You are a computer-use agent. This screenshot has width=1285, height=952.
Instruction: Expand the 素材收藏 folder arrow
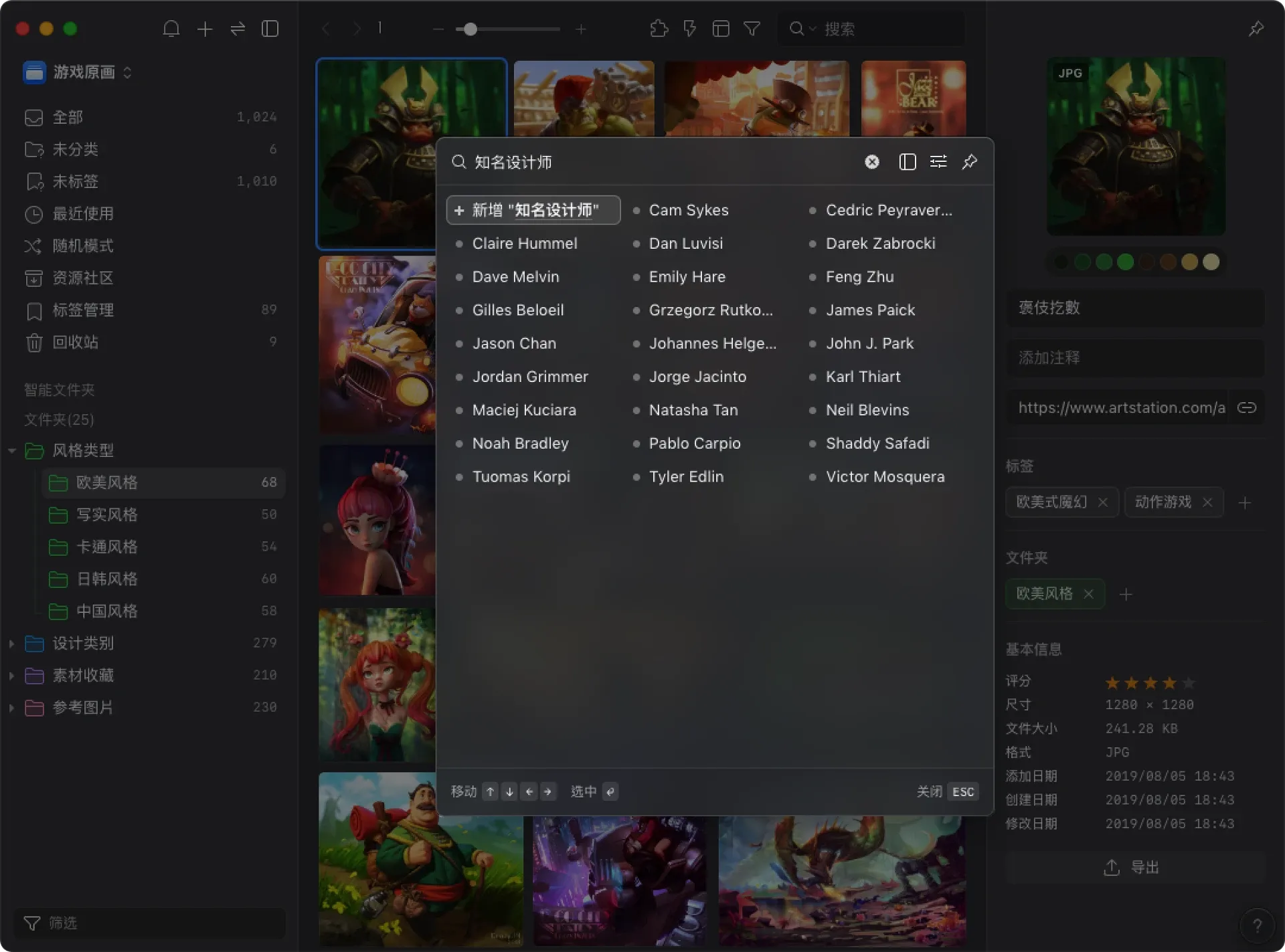pyautogui.click(x=12, y=675)
